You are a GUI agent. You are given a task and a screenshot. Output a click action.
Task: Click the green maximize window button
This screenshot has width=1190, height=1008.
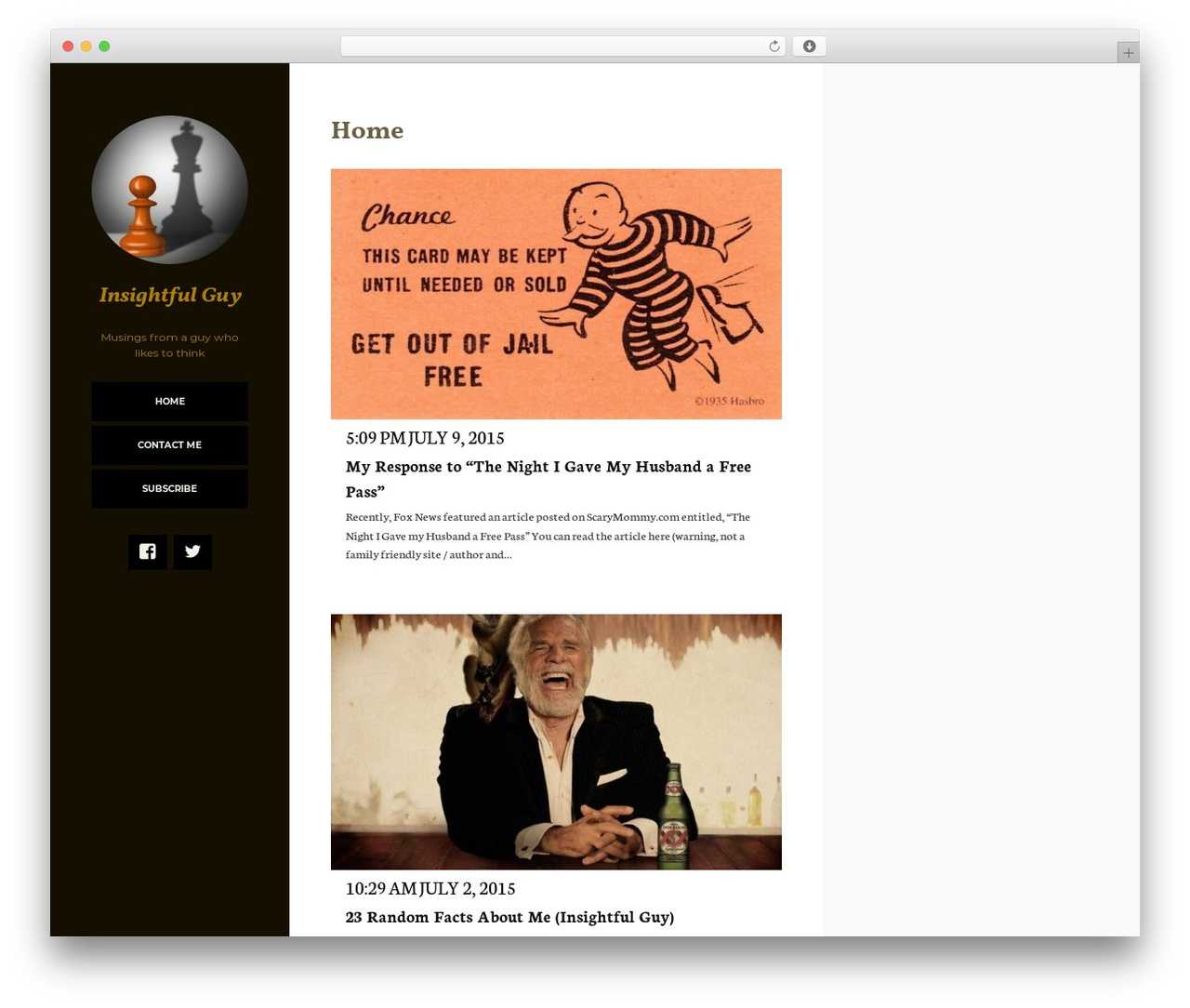point(104,46)
